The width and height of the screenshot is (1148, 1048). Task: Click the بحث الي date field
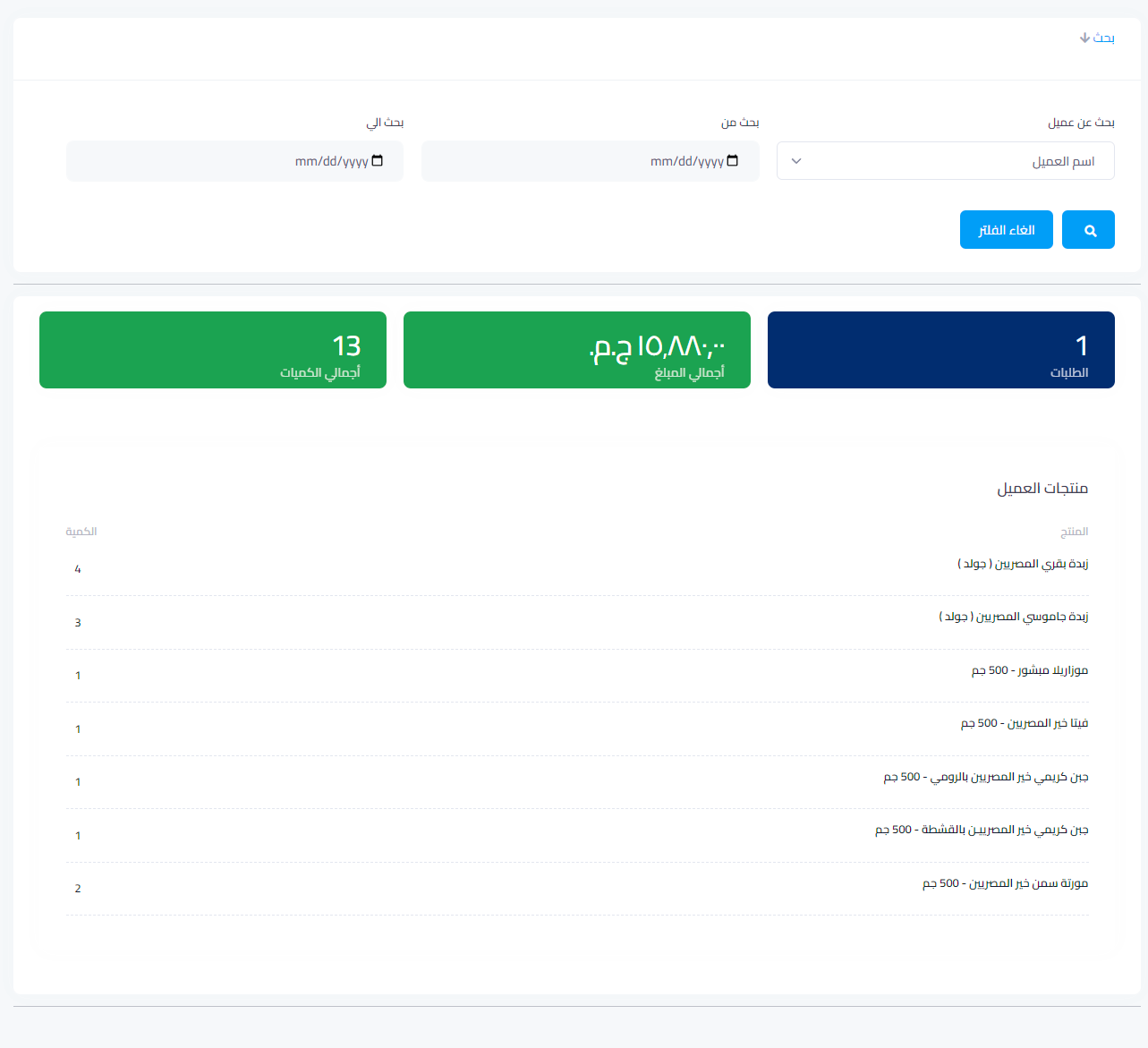pyautogui.click(x=234, y=161)
